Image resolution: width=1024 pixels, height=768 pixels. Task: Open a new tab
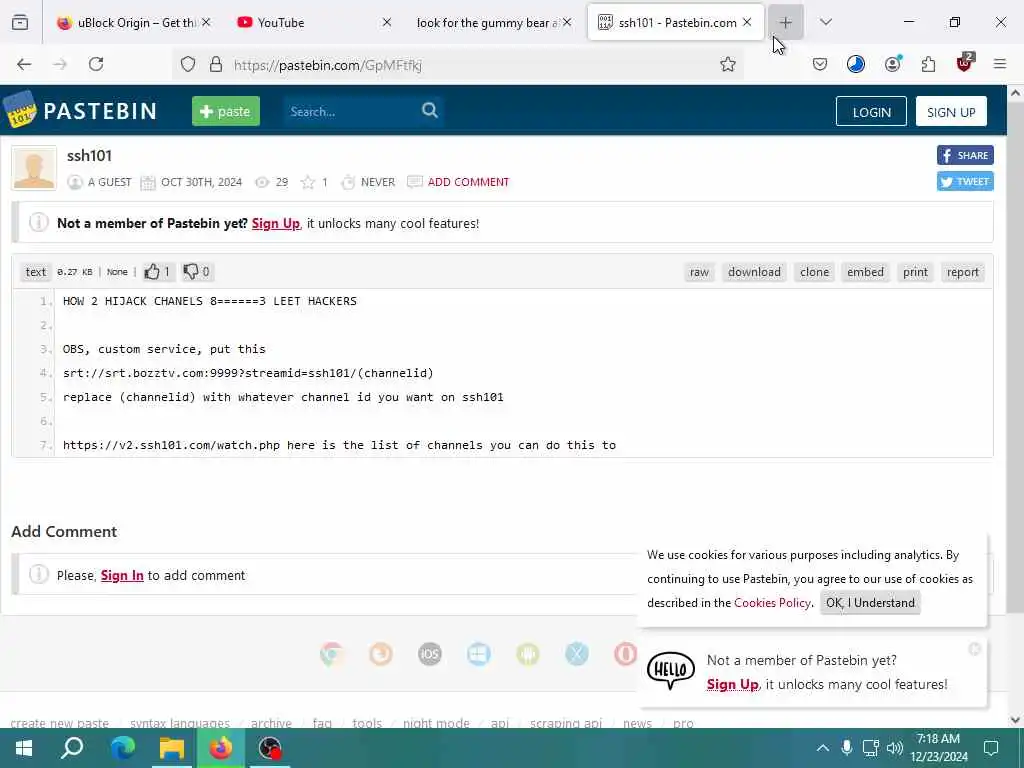[785, 22]
